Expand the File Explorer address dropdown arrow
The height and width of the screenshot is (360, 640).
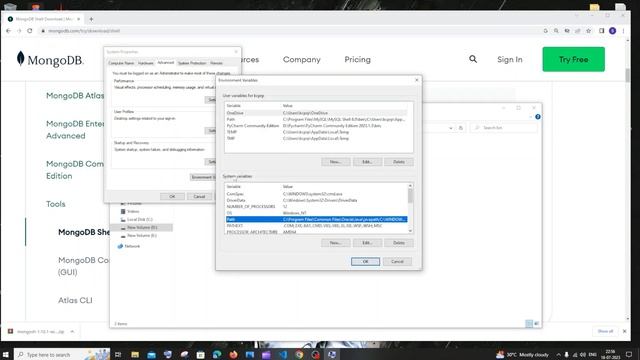click(451, 128)
